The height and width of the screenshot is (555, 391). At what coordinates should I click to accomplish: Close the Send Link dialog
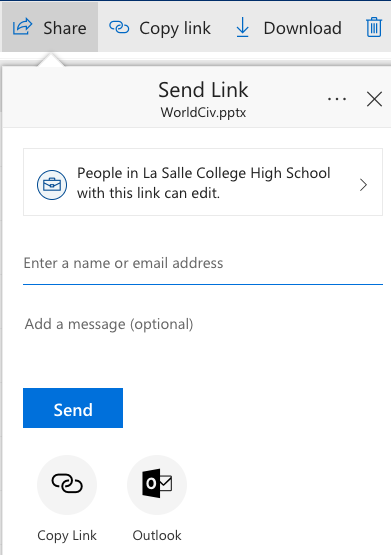[374, 99]
